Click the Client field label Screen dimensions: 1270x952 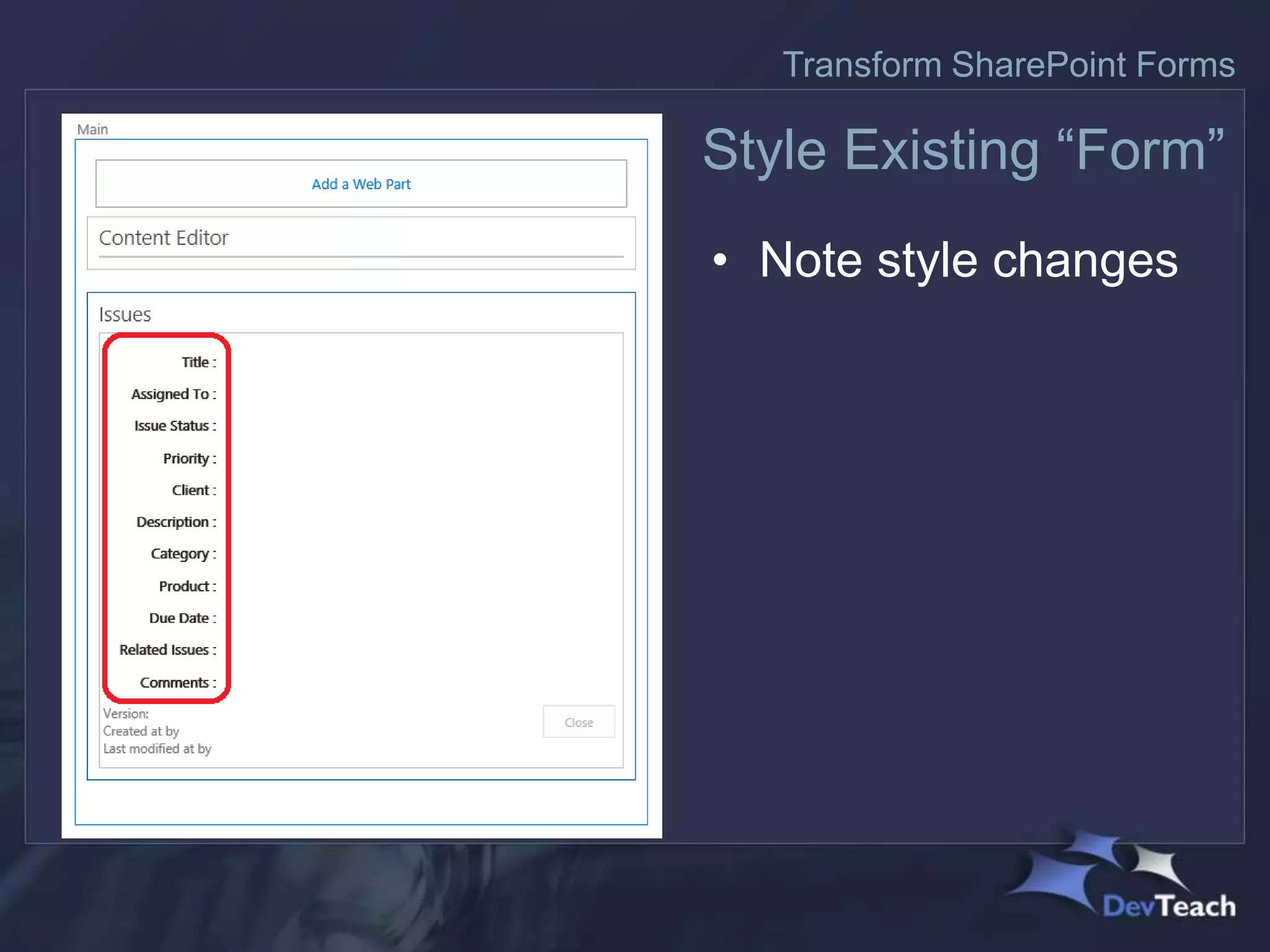[x=194, y=490]
